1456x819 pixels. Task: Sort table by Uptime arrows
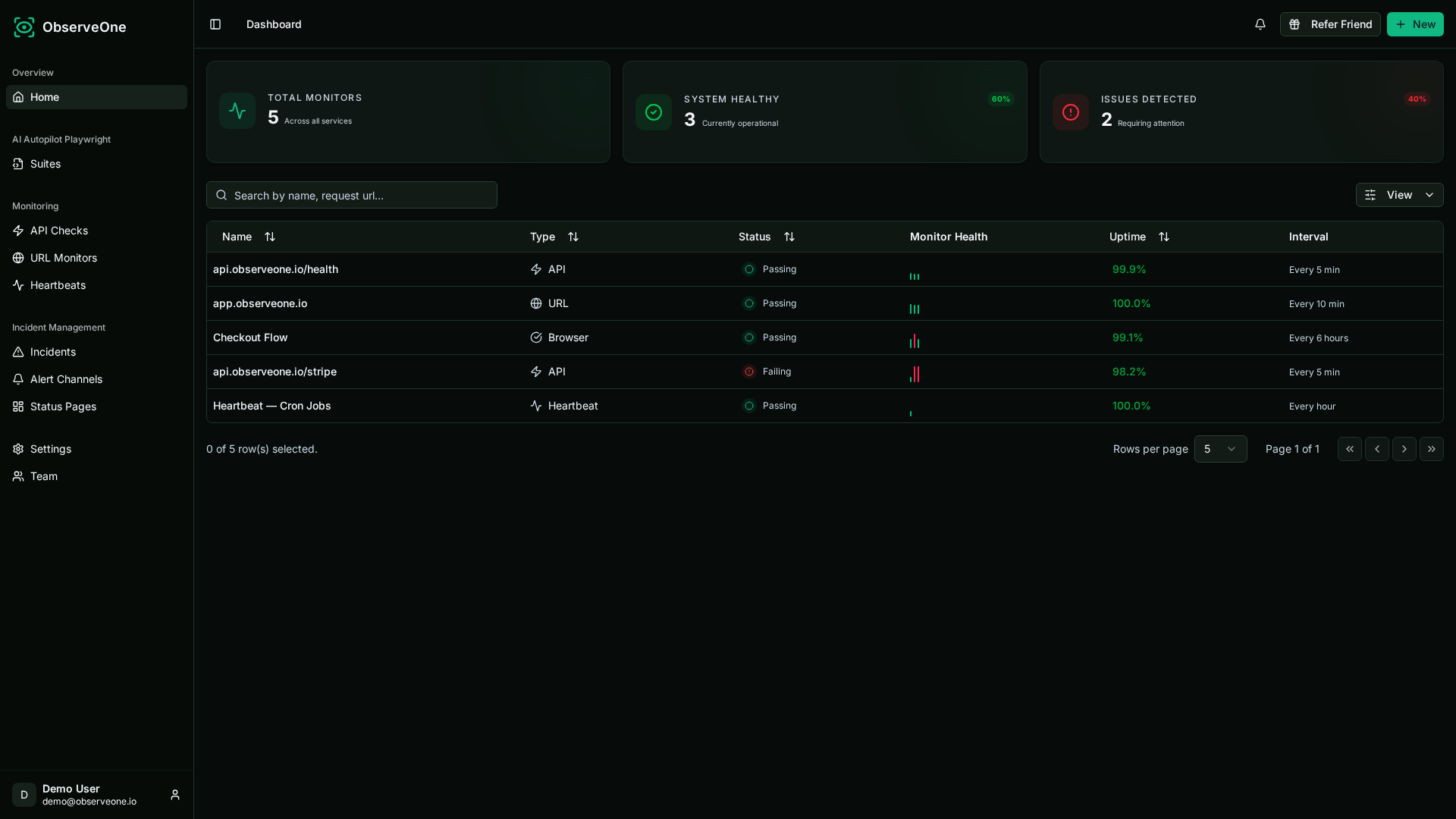1164,237
